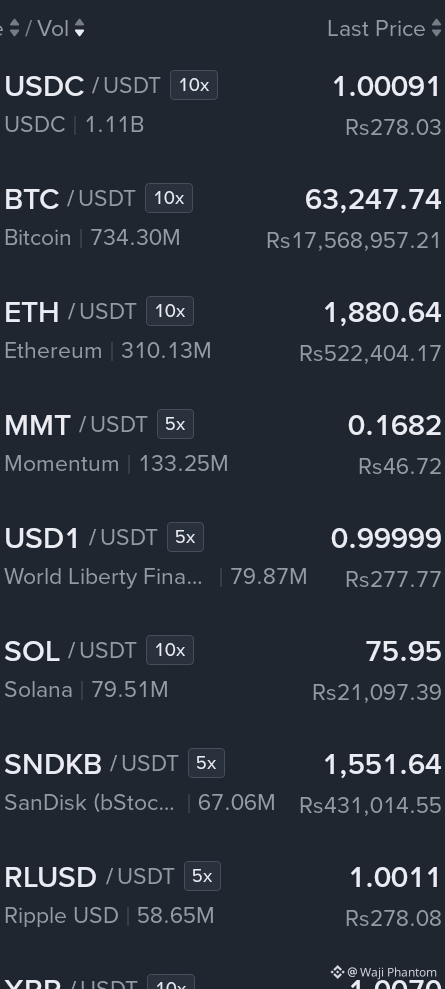The width and height of the screenshot is (445, 989).
Task: Select the RLUSD Ripple USD row
Action: [x=222, y=895]
